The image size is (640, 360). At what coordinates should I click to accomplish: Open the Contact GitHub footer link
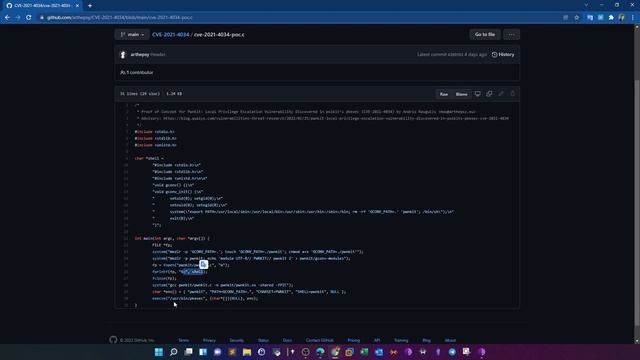pyautogui.click(x=320, y=340)
